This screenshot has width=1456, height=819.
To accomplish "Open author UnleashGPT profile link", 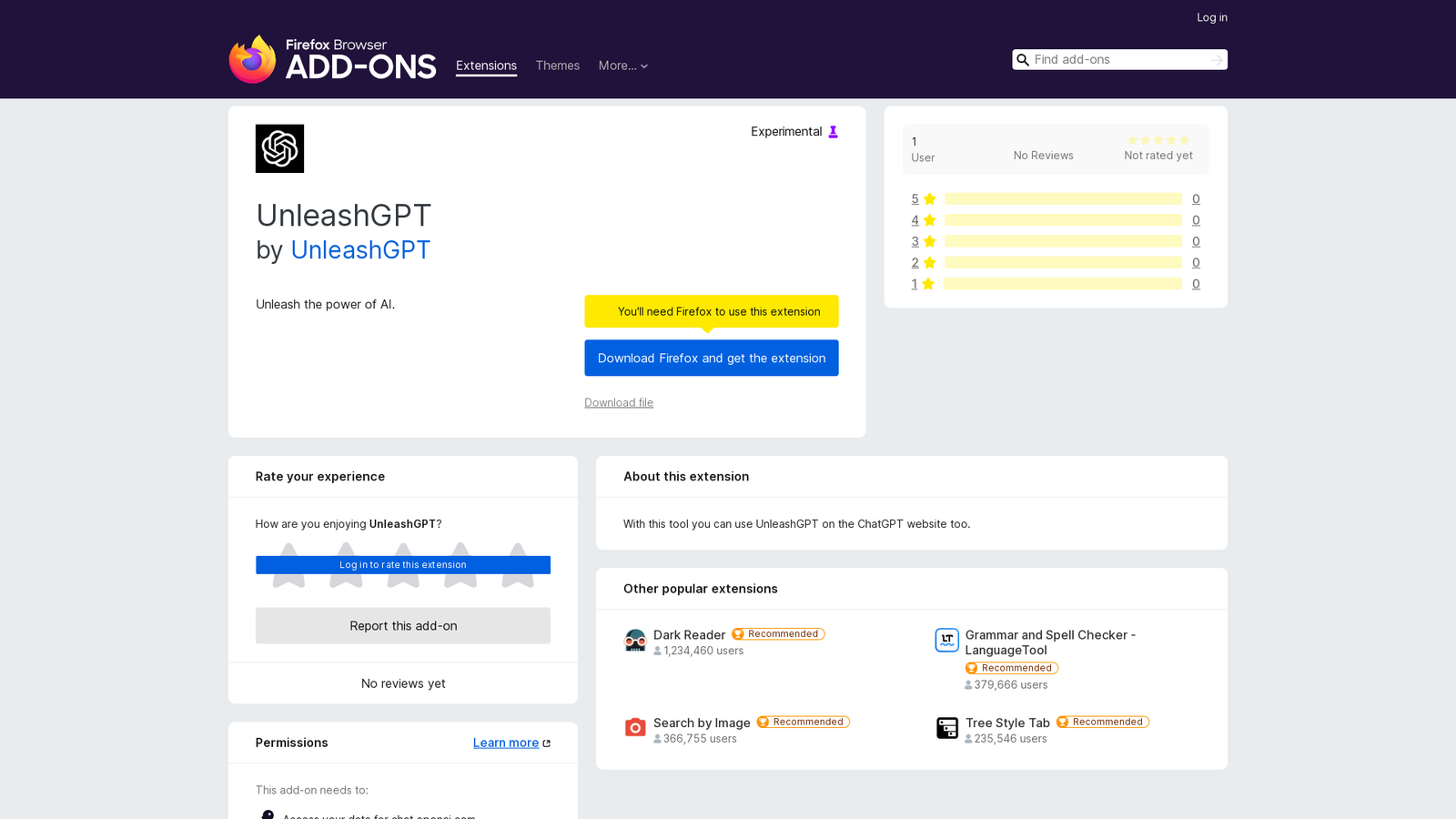I will pos(360,250).
